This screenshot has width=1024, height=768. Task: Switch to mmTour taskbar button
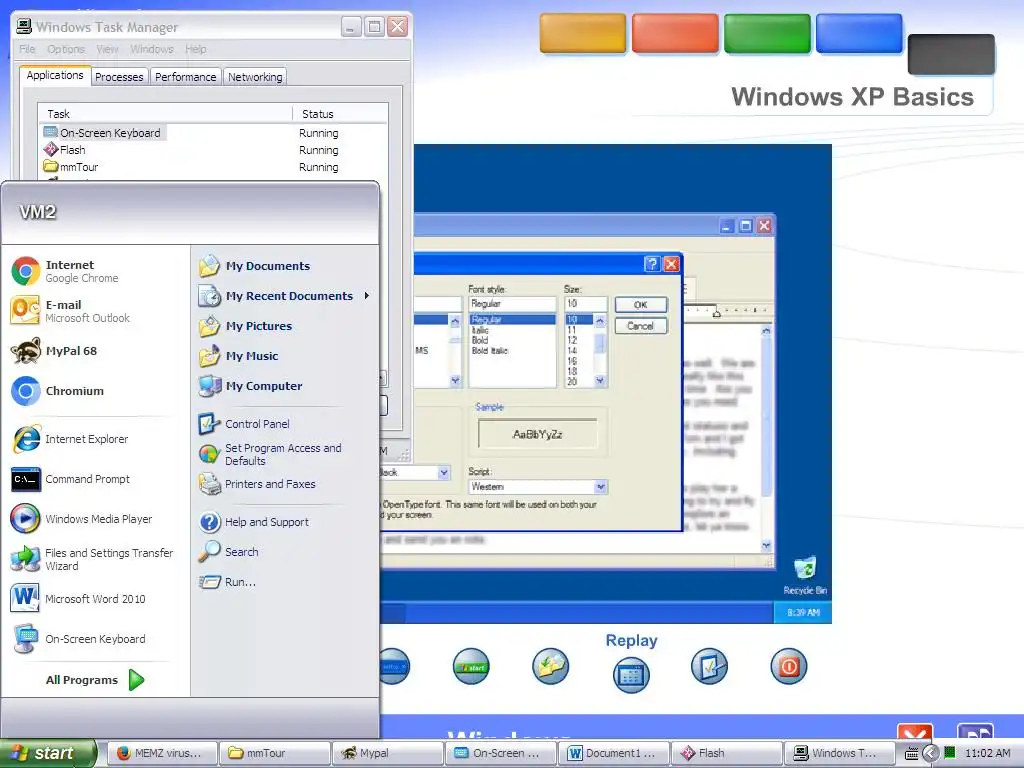click(274, 753)
